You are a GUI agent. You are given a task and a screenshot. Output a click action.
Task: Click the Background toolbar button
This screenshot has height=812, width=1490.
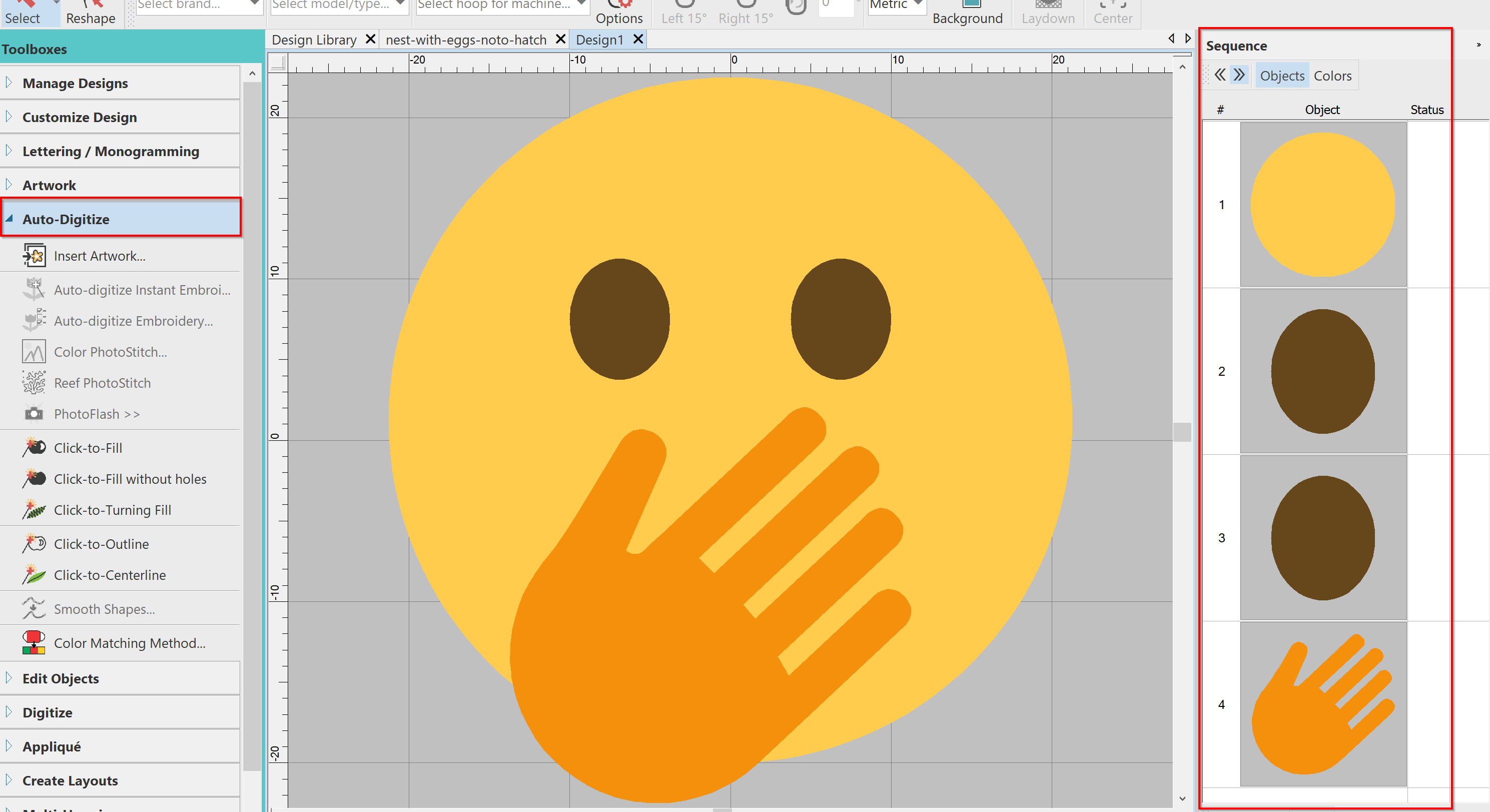coord(967,13)
